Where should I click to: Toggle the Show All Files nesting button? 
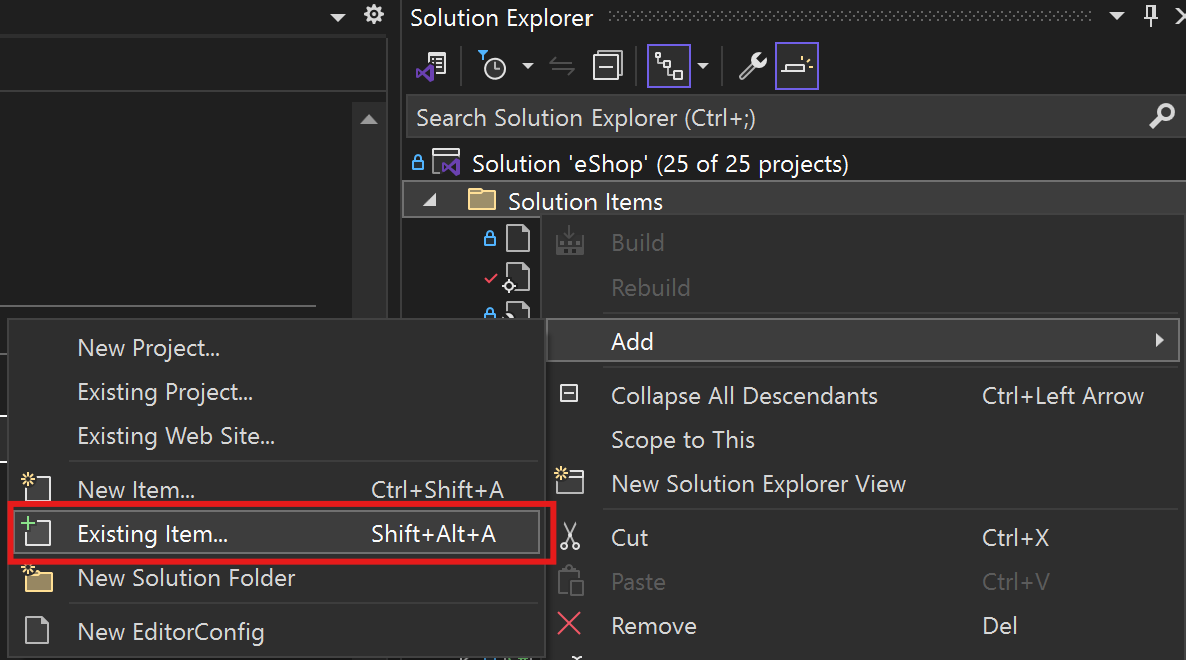[669, 66]
